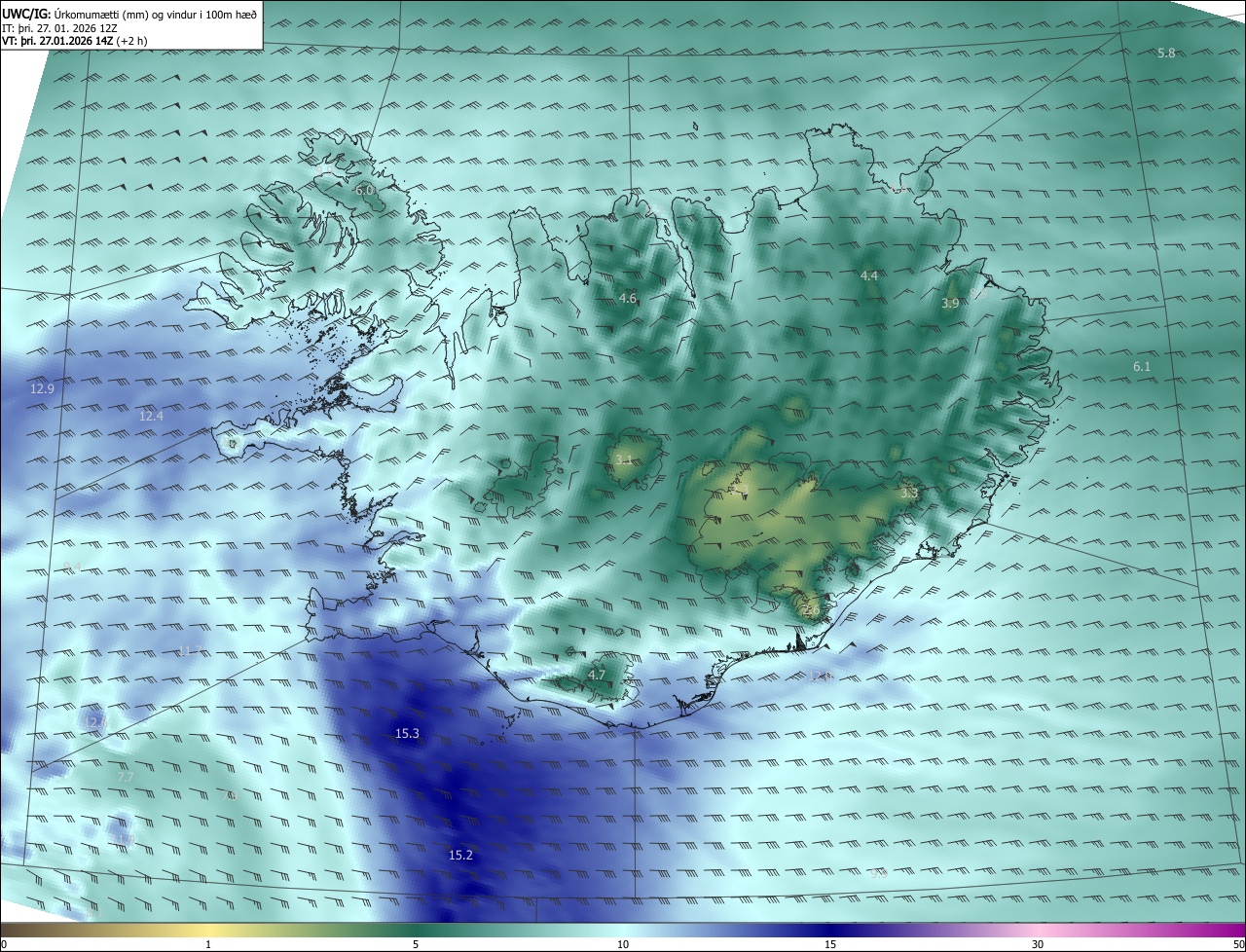The width and height of the screenshot is (1246, 952).
Task: Click the 12.9 value label at west edge
Action: tap(42, 388)
